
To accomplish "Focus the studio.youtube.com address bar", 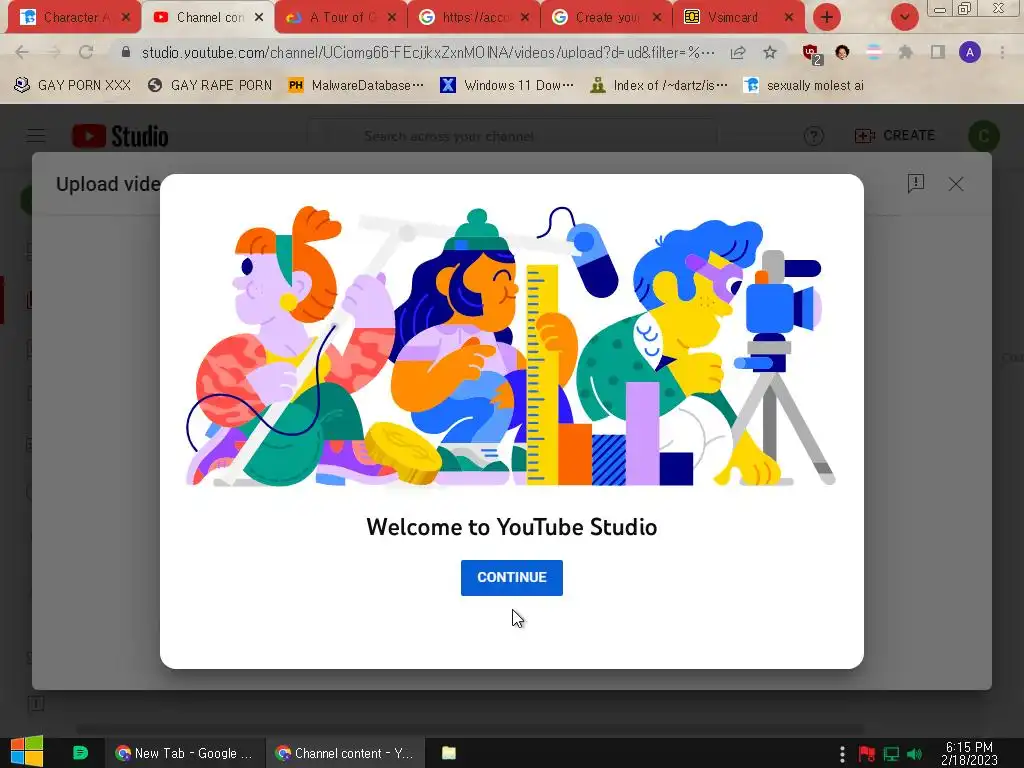I will tap(428, 52).
